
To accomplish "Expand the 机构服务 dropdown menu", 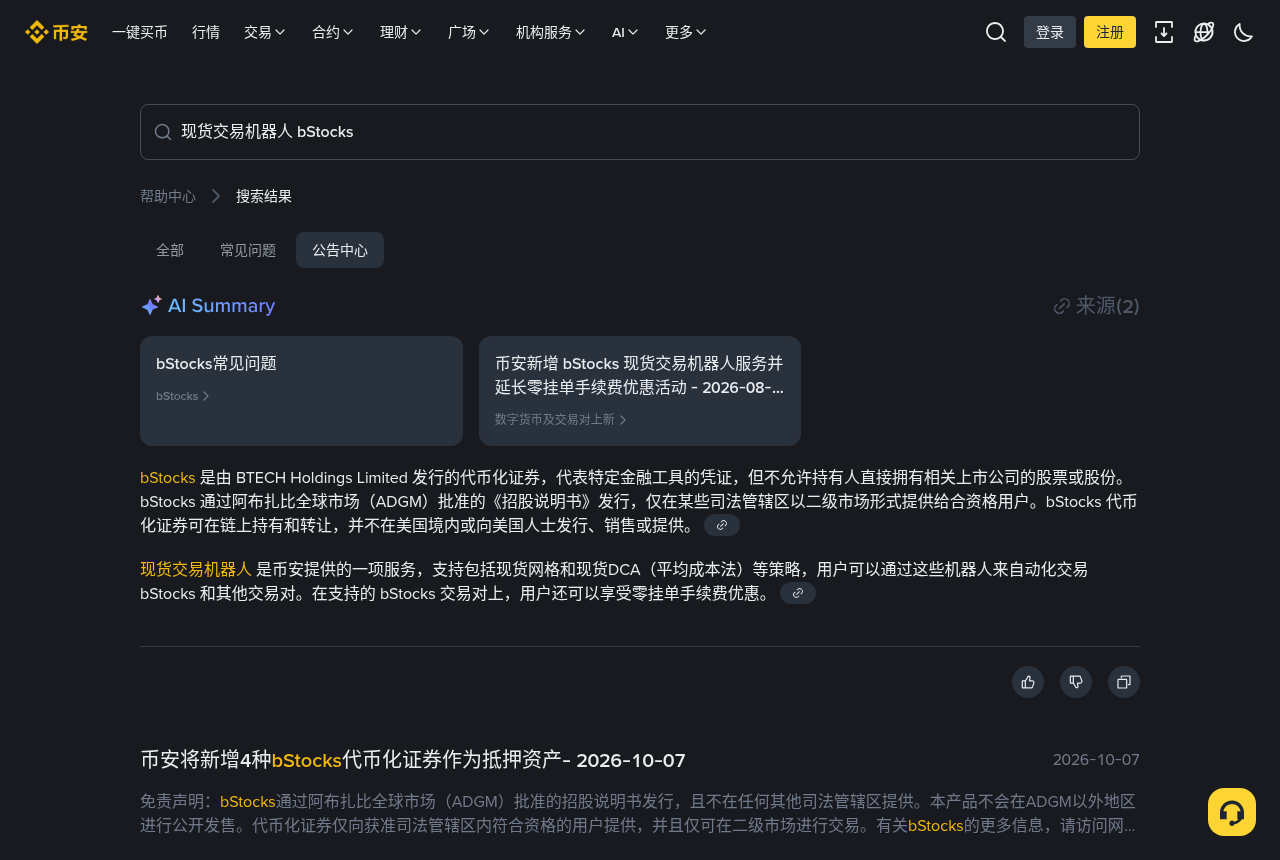I will coord(551,32).
